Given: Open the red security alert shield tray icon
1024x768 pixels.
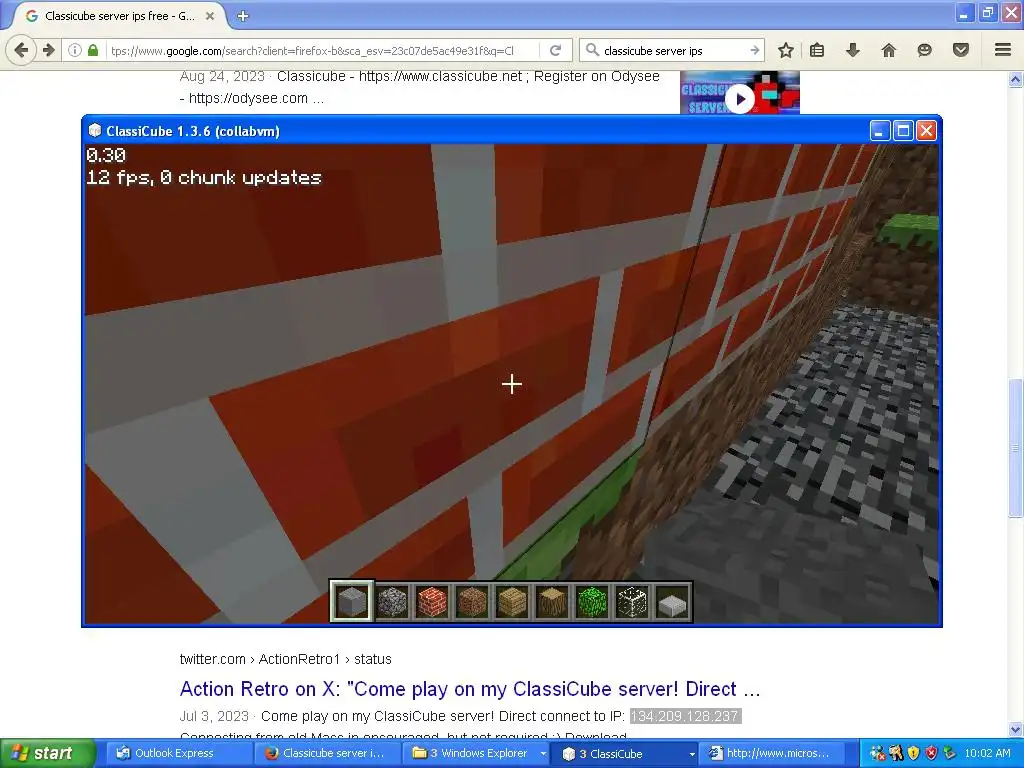Looking at the screenshot, I should 931,753.
